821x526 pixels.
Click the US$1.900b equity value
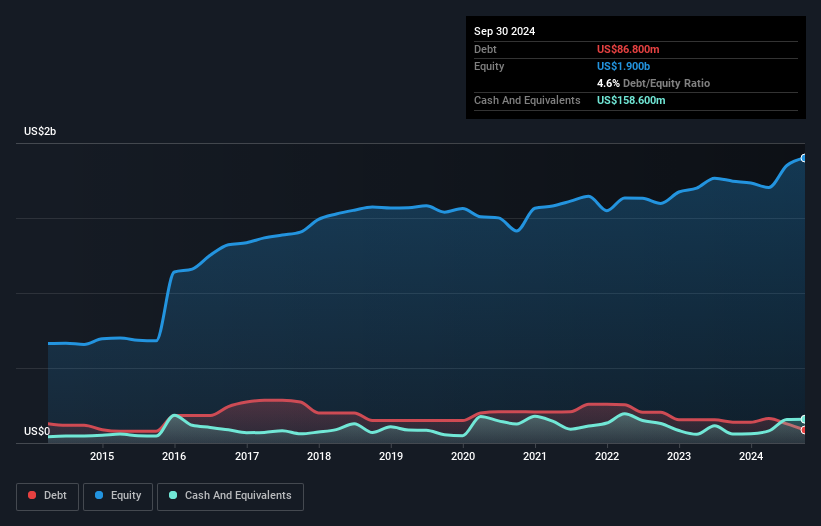pyautogui.click(x=624, y=66)
